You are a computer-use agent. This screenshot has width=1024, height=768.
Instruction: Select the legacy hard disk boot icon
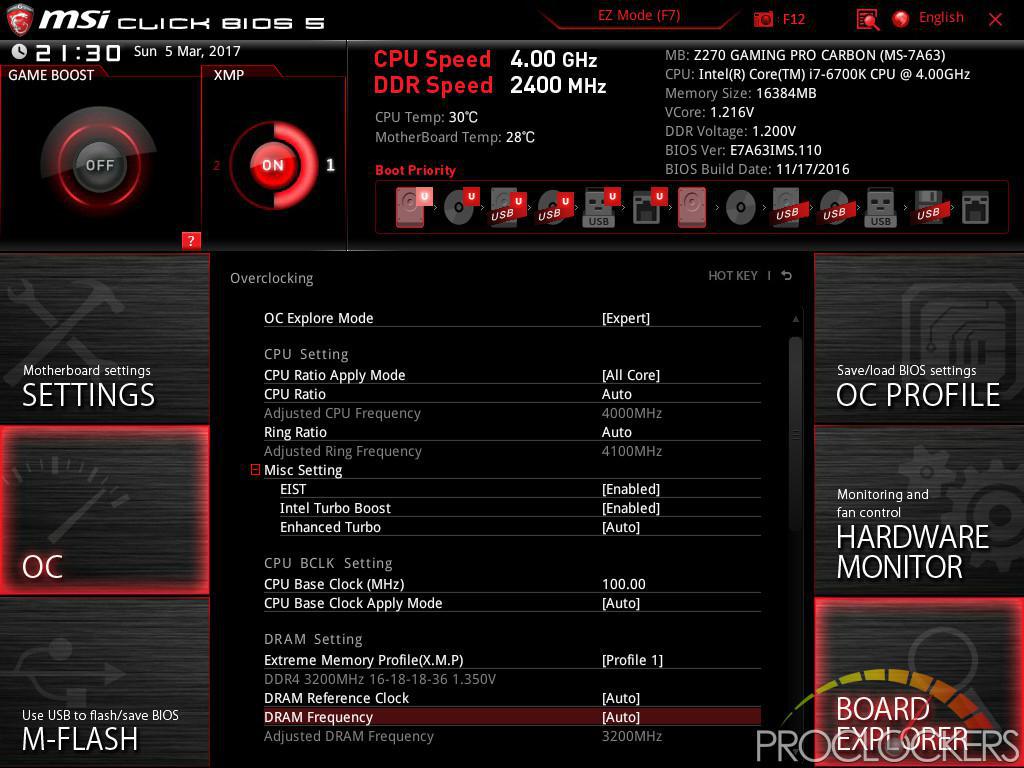click(692, 207)
